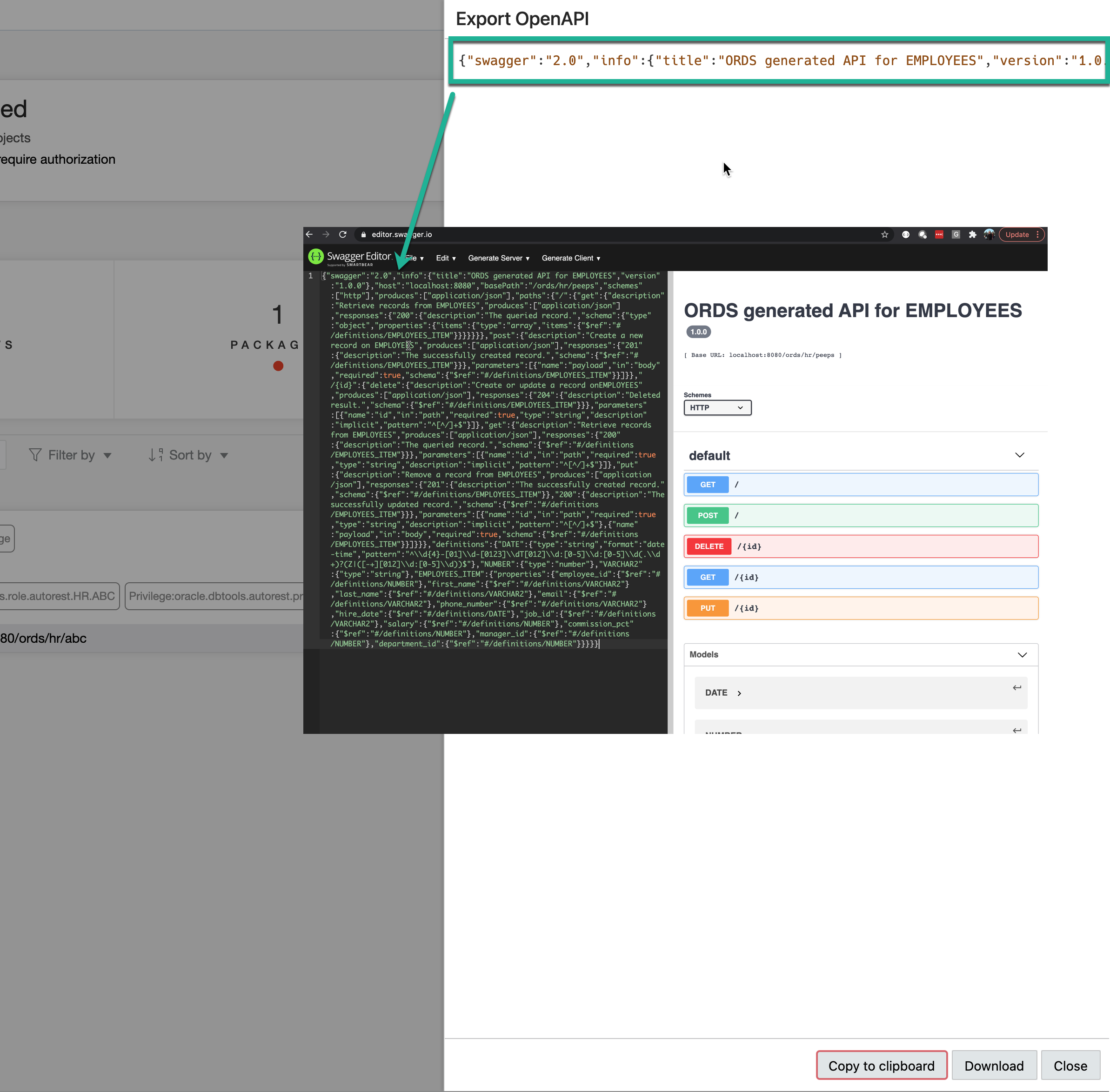This screenshot has width=1110, height=1092.
Task: Click the Swagger Editor logo
Action: (350, 257)
